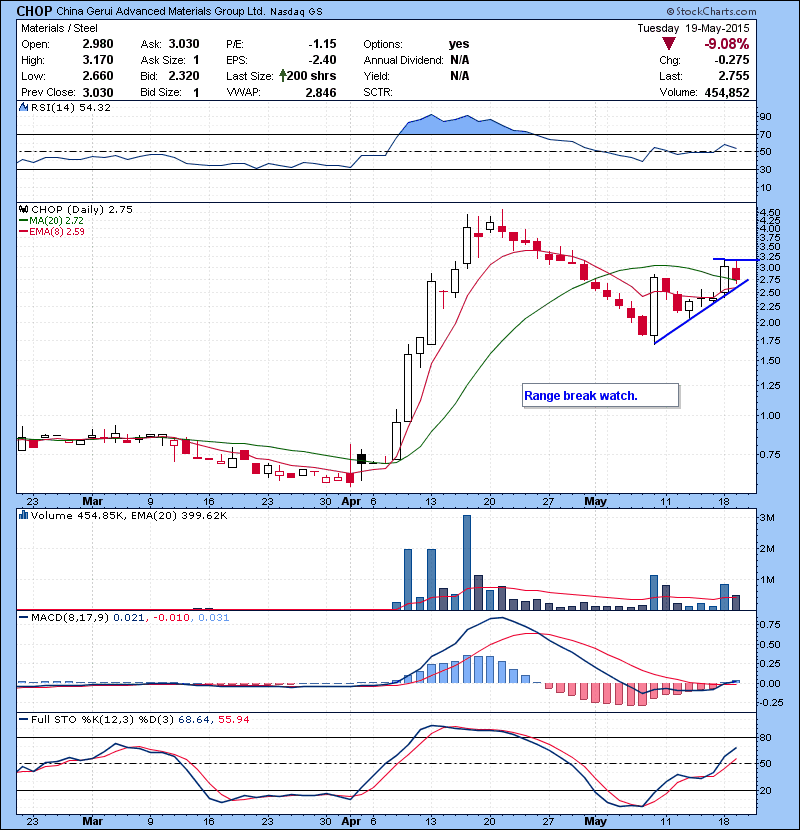The width and height of the screenshot is (800, 830).
Task: Click the horizontal blue resistance line near 3.25
Action: pyautogui.click(x=736, y=259)
